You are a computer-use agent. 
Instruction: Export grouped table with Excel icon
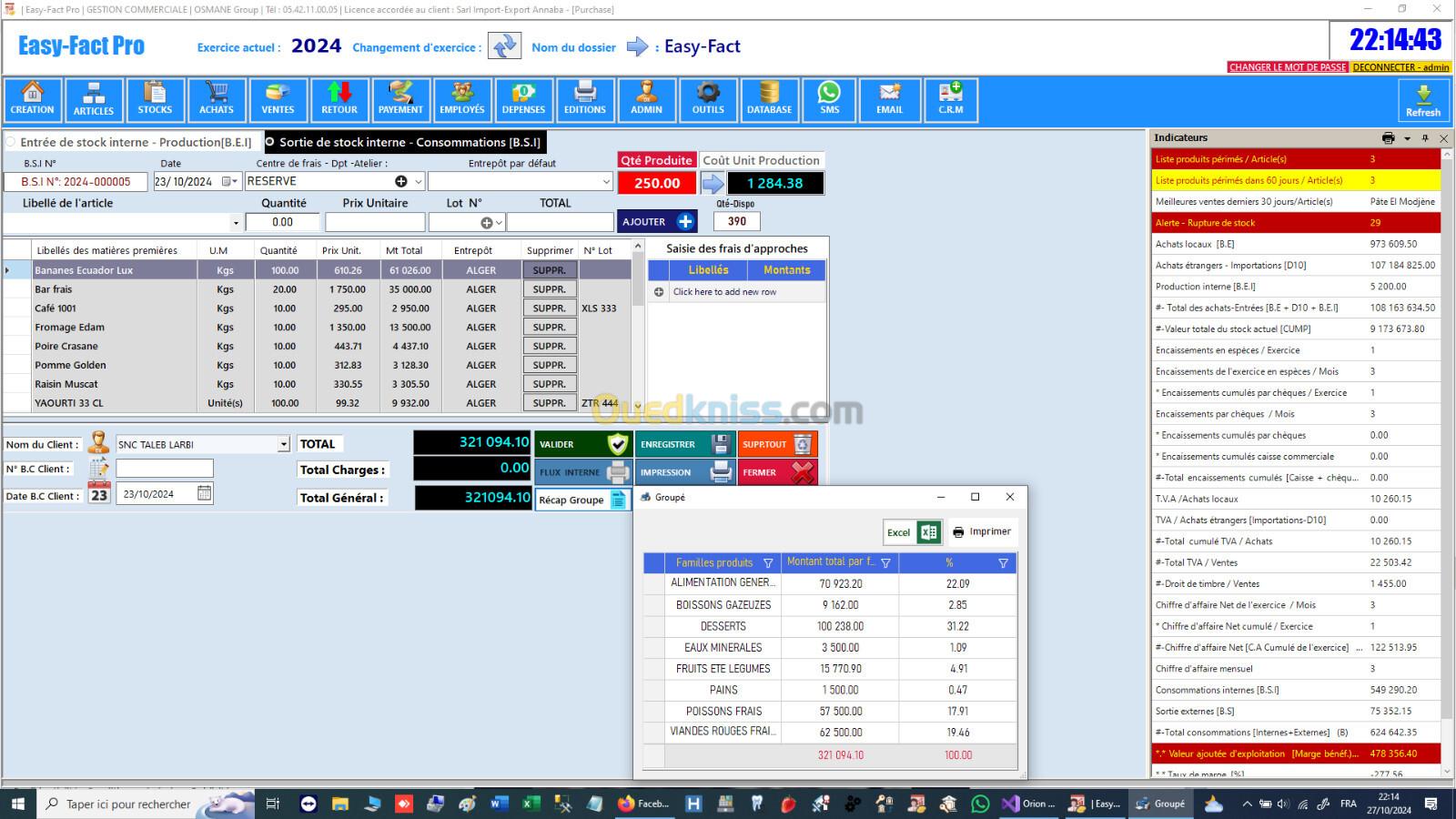click(x=928, y=532)
